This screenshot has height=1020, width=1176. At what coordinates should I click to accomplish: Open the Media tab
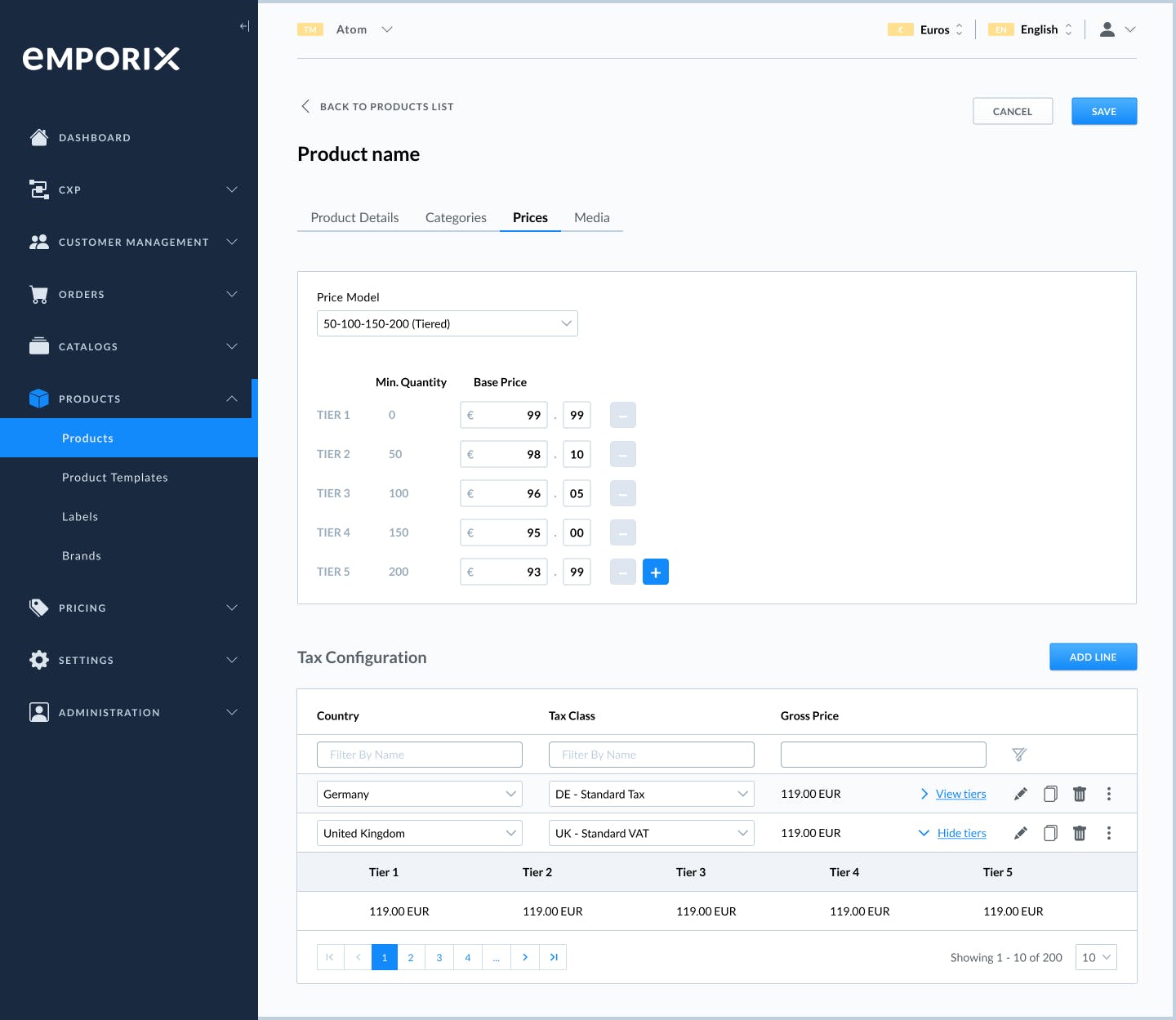(x=592, y=217)
